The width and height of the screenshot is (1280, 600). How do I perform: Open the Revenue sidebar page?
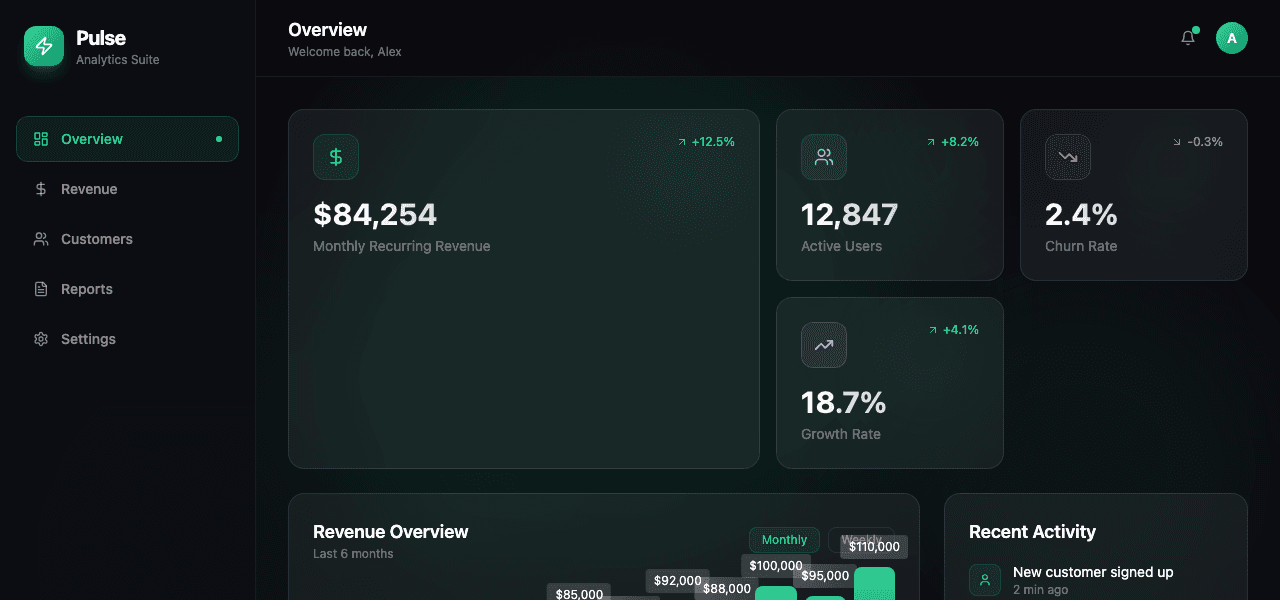point(127,189)
